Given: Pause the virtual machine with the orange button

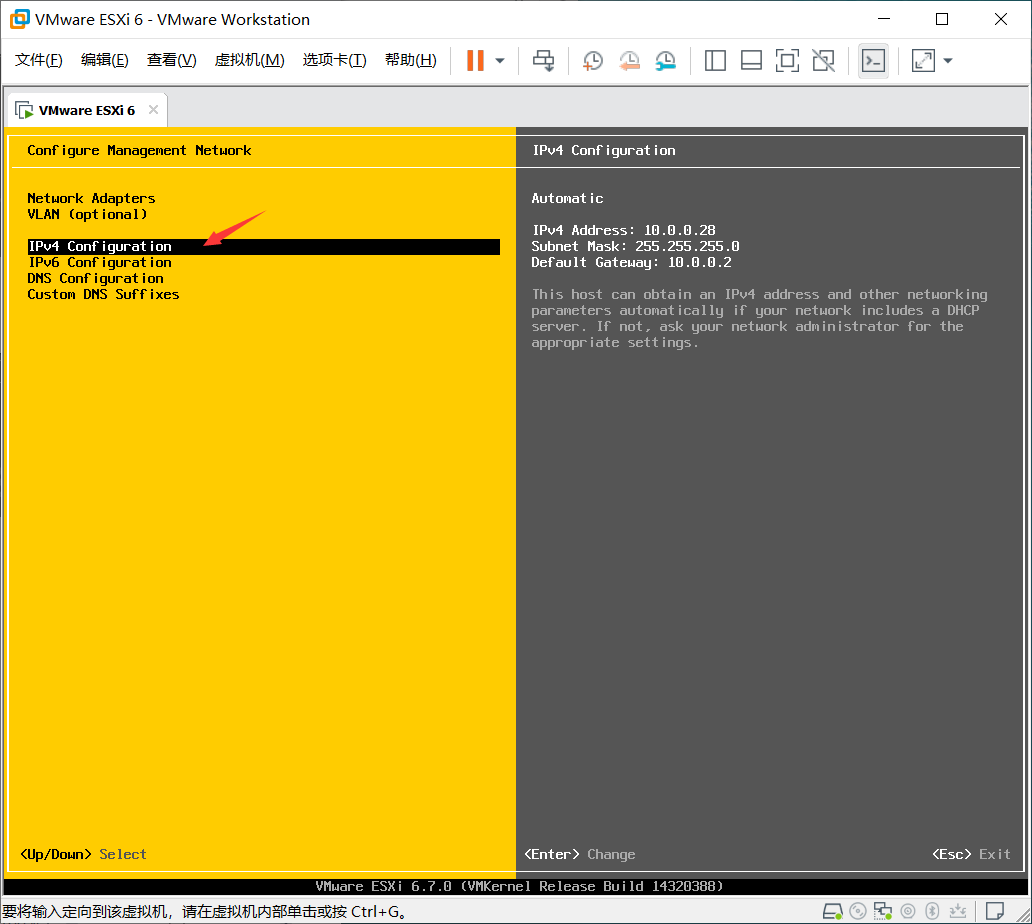Looking at the screenshot, I should [x=475, y=61].
